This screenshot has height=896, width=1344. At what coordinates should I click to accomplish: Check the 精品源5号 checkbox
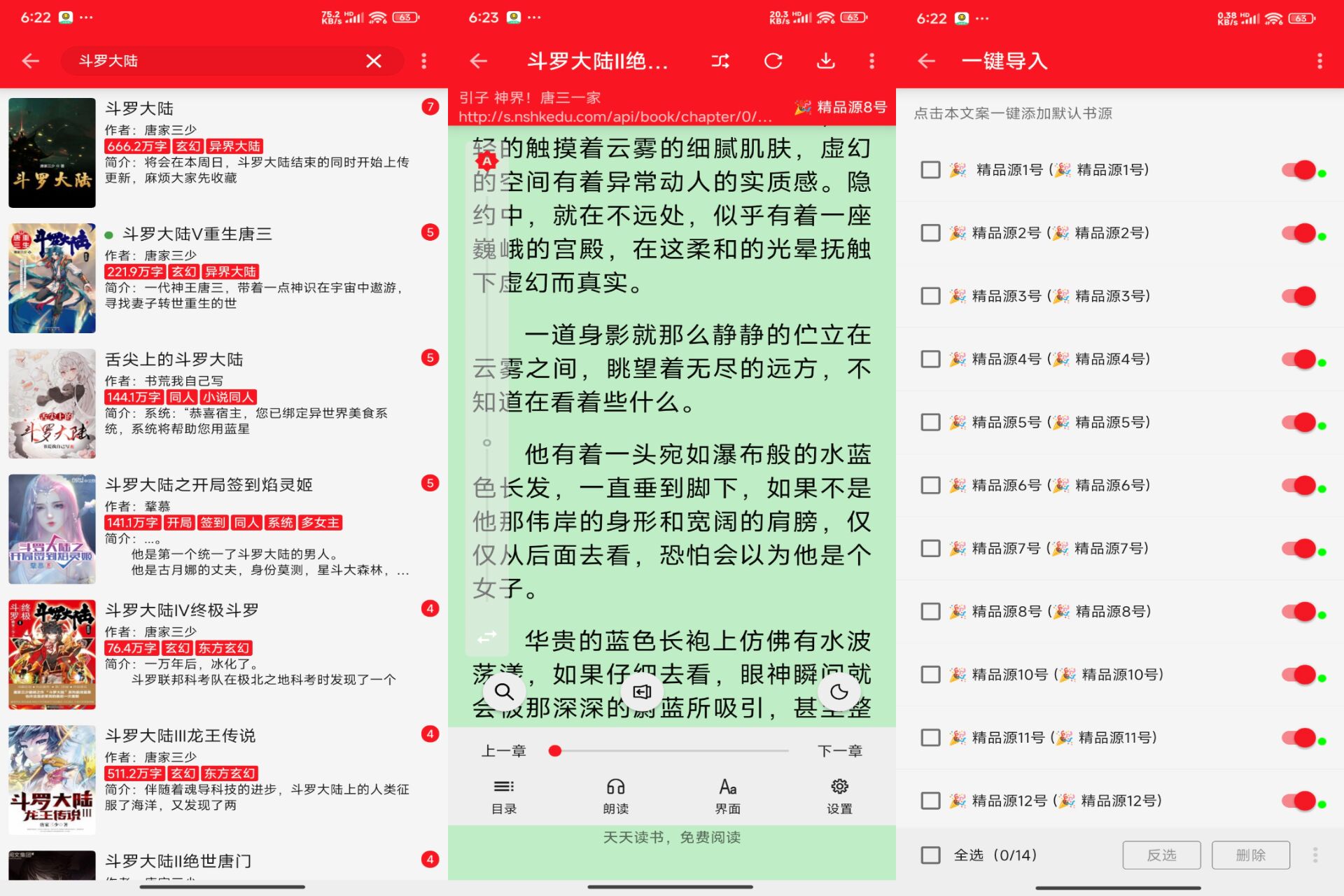(930, 422)
